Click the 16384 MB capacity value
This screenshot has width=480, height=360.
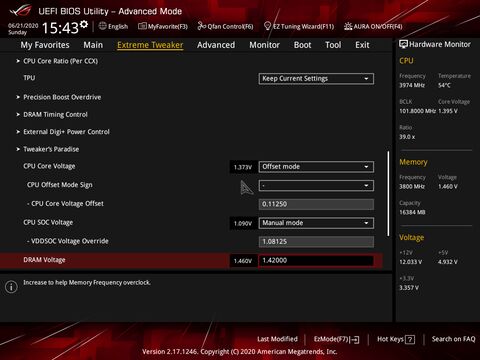click(x=412, y=212)
